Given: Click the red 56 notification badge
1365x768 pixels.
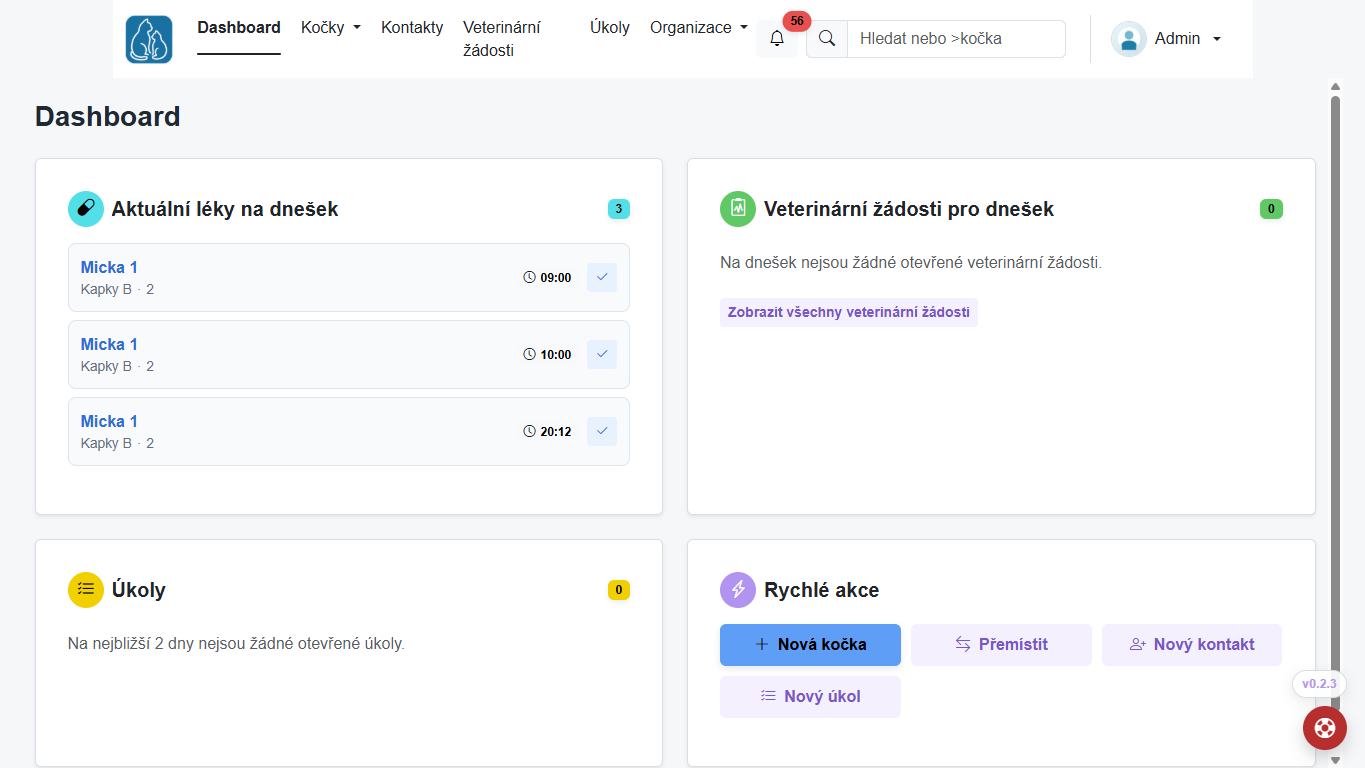Looking at the screenshot, I should click(797, 21).
